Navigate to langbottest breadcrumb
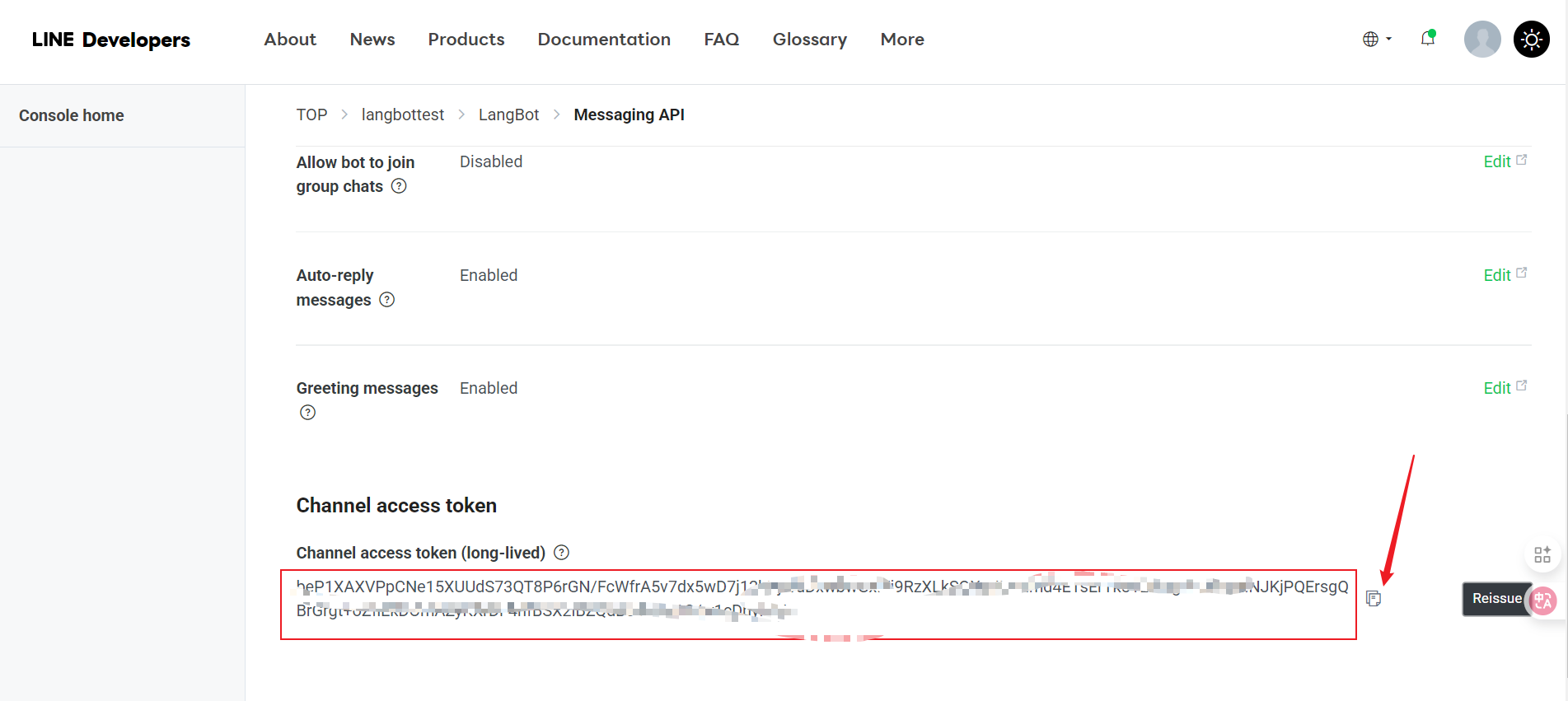This screenshot has height=701, width=1568. (x=403, y=114)
